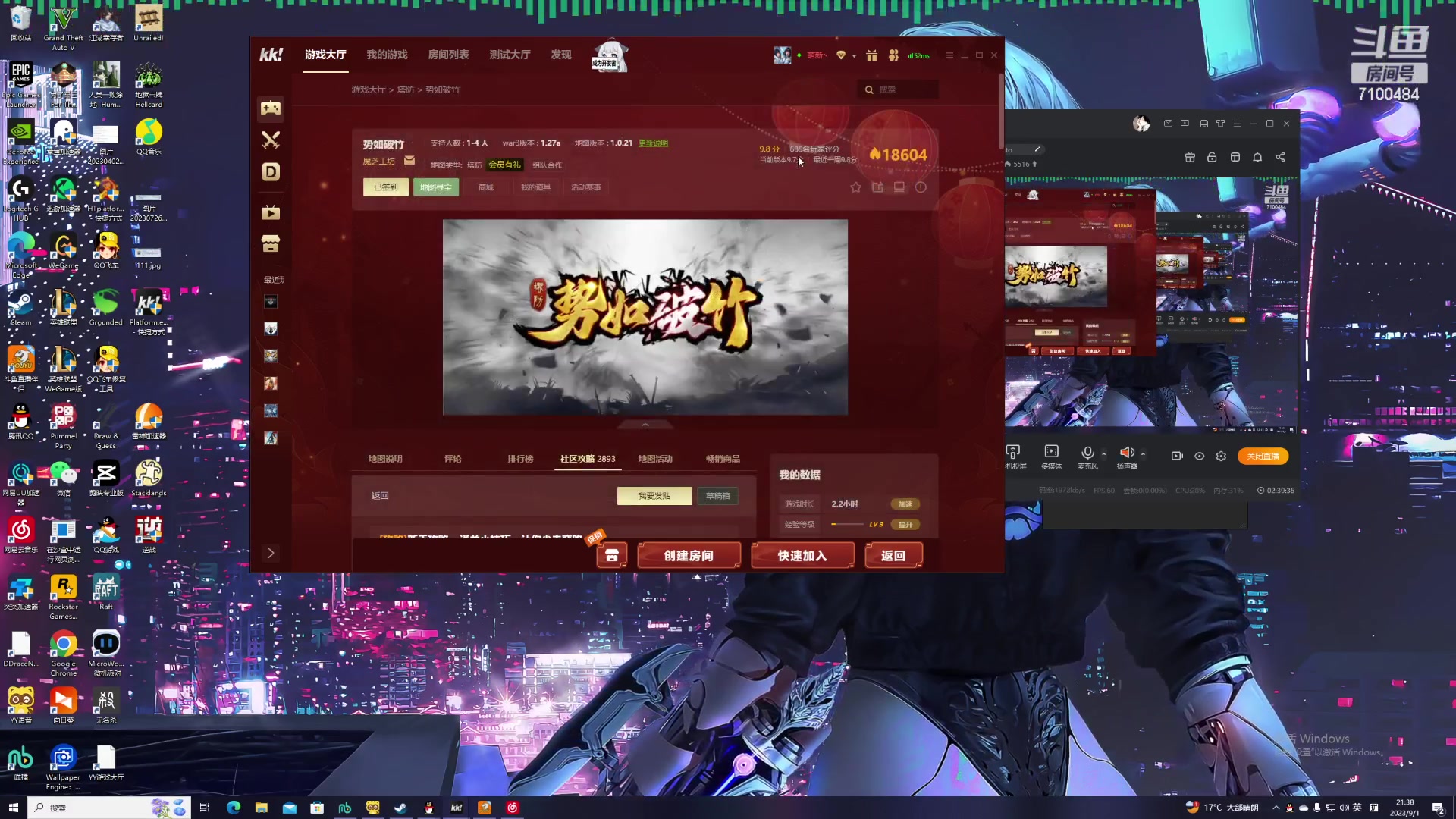Click the 已签到 button
Image resolution: width=1456 pixels, height=819 pixels.
386,187
